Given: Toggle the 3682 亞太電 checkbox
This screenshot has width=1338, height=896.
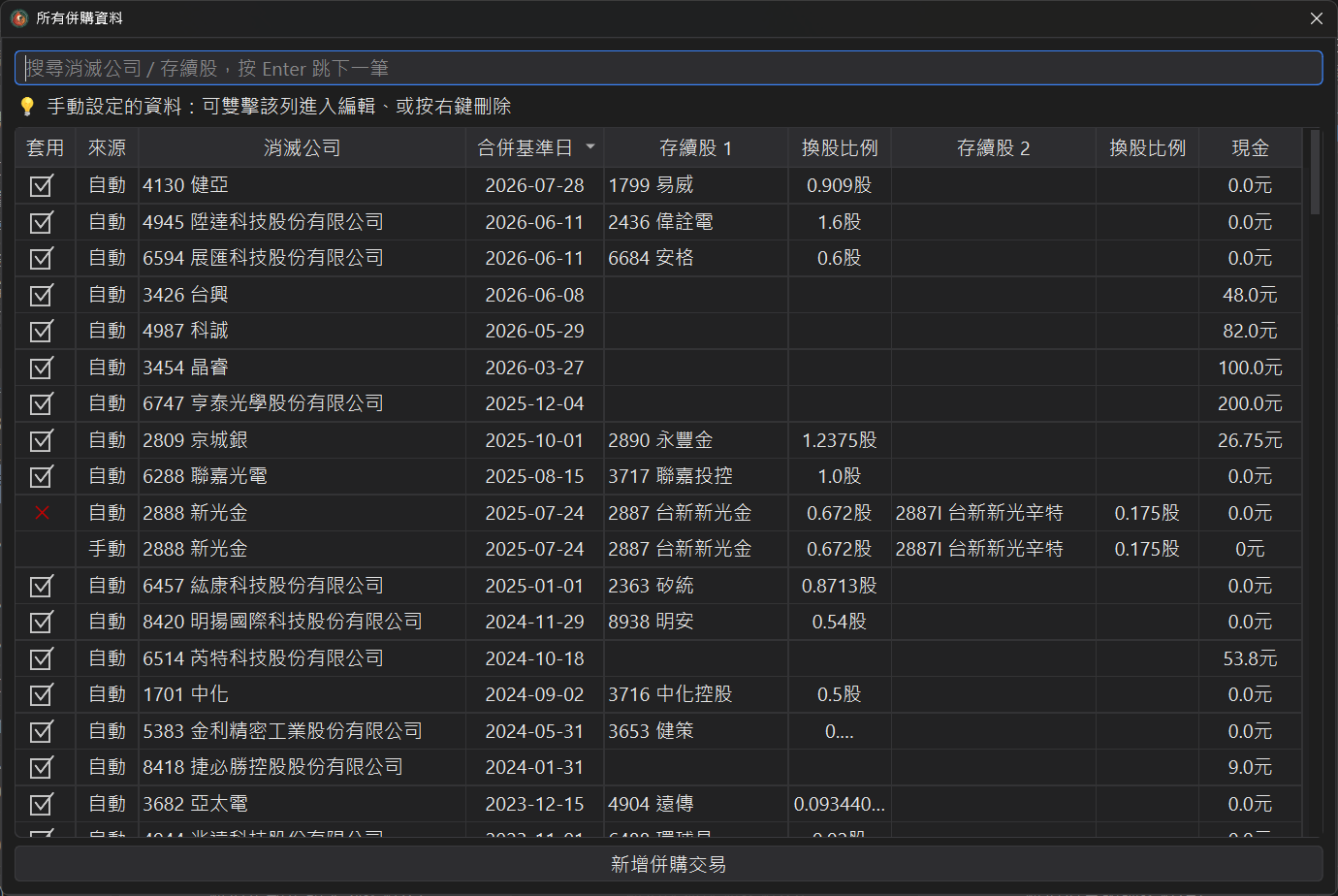Looking at the screenshot, I should 41,804.
